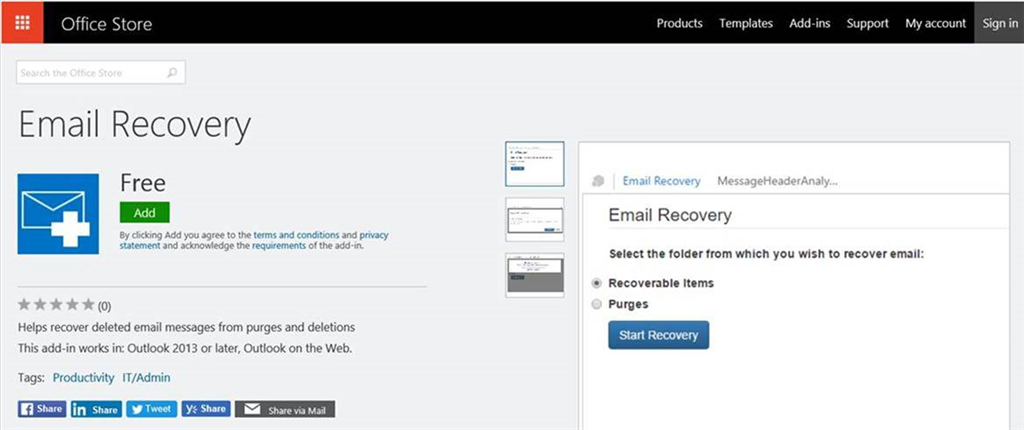Click the Email Recovery page heading
The height and width of the screenshot is (430, 1024).
(135, 125)
